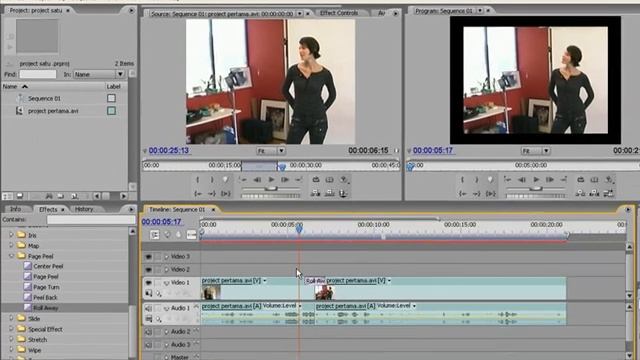
Task: Click Insert button in Source monitor
Action: (316, 193)
